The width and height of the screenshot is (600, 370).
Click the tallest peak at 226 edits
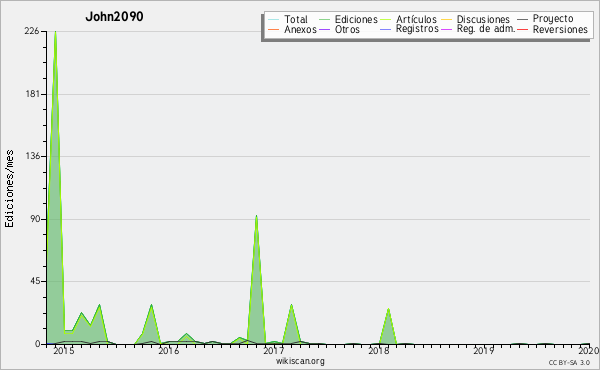coord(55,32)
